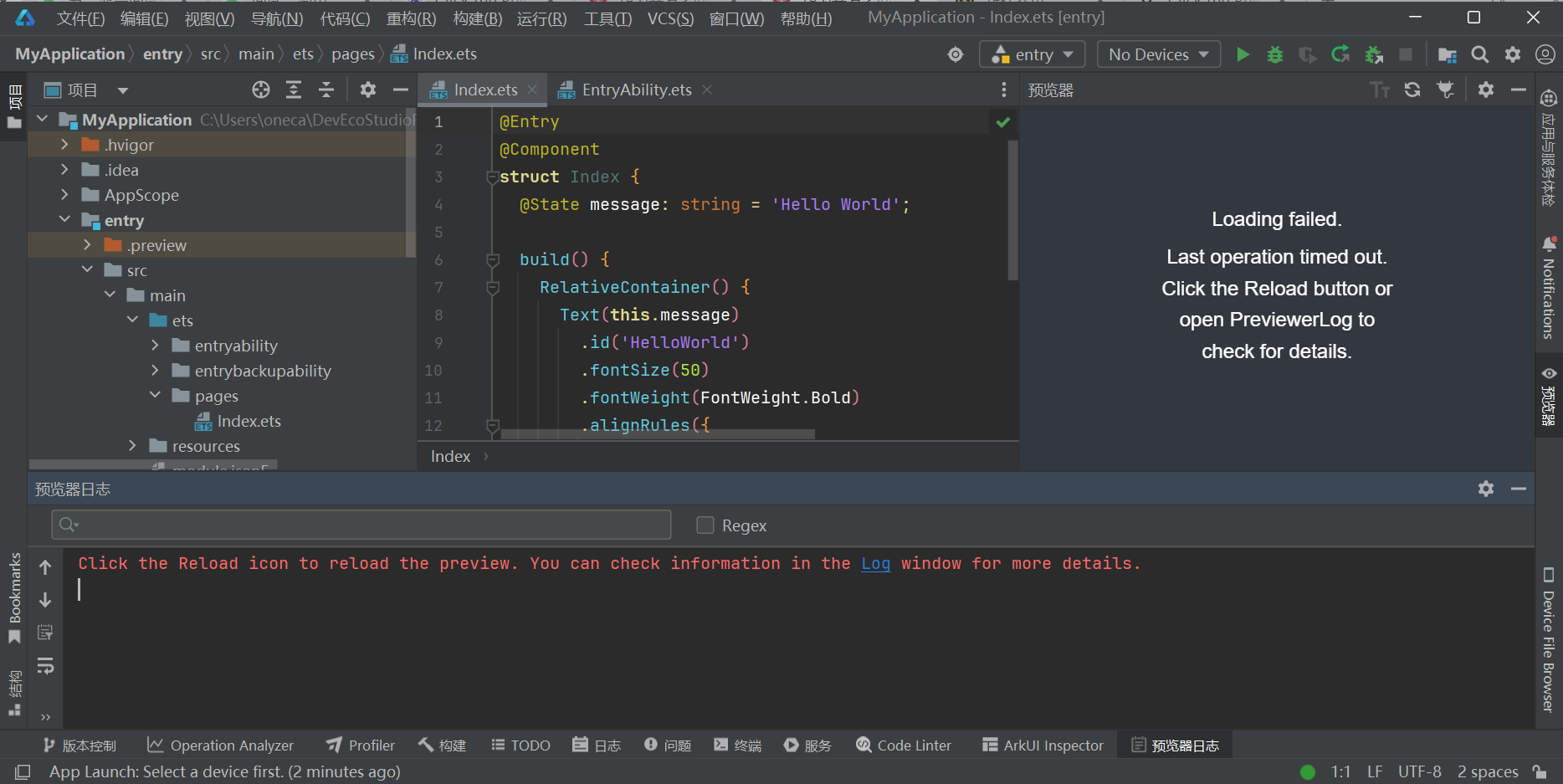Image resolution: width=1563 pixels, height=784 pixels.
Task: Click the Tt text icon in previewer toolbar
Action: tap(1380, 90)
